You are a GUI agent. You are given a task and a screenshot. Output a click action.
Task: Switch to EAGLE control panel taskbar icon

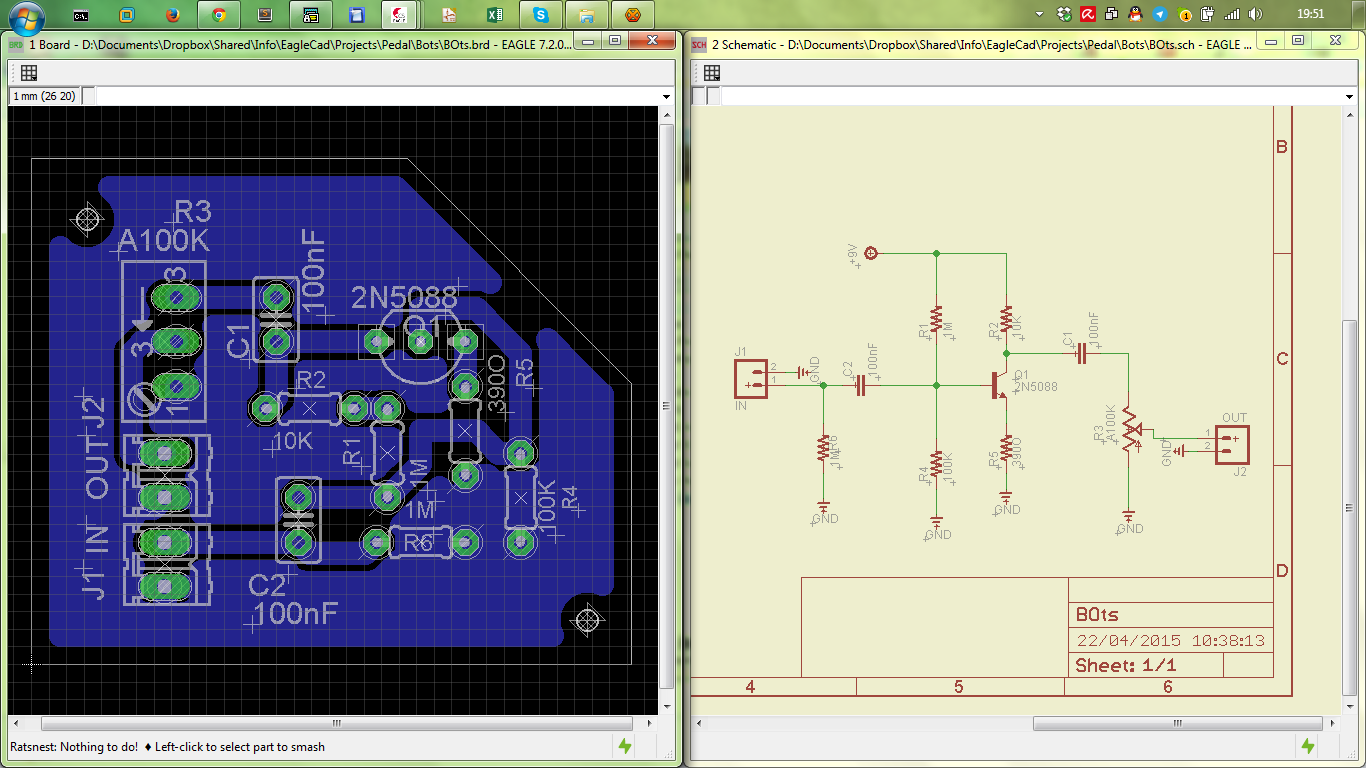(x=400, y=15)
